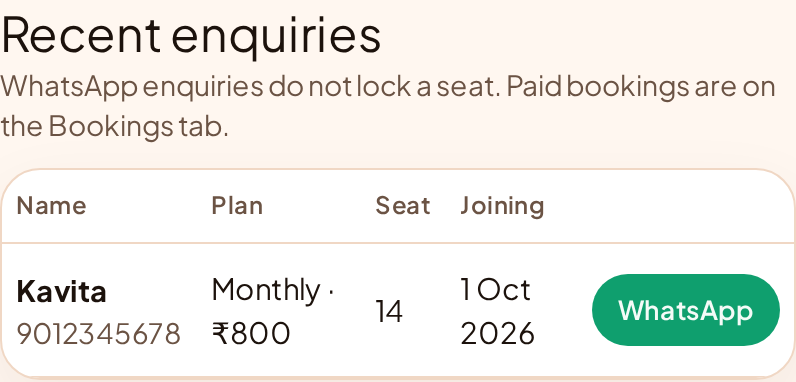
Task: Click the word Monthly in plan cell
Action: pos(266,291)
